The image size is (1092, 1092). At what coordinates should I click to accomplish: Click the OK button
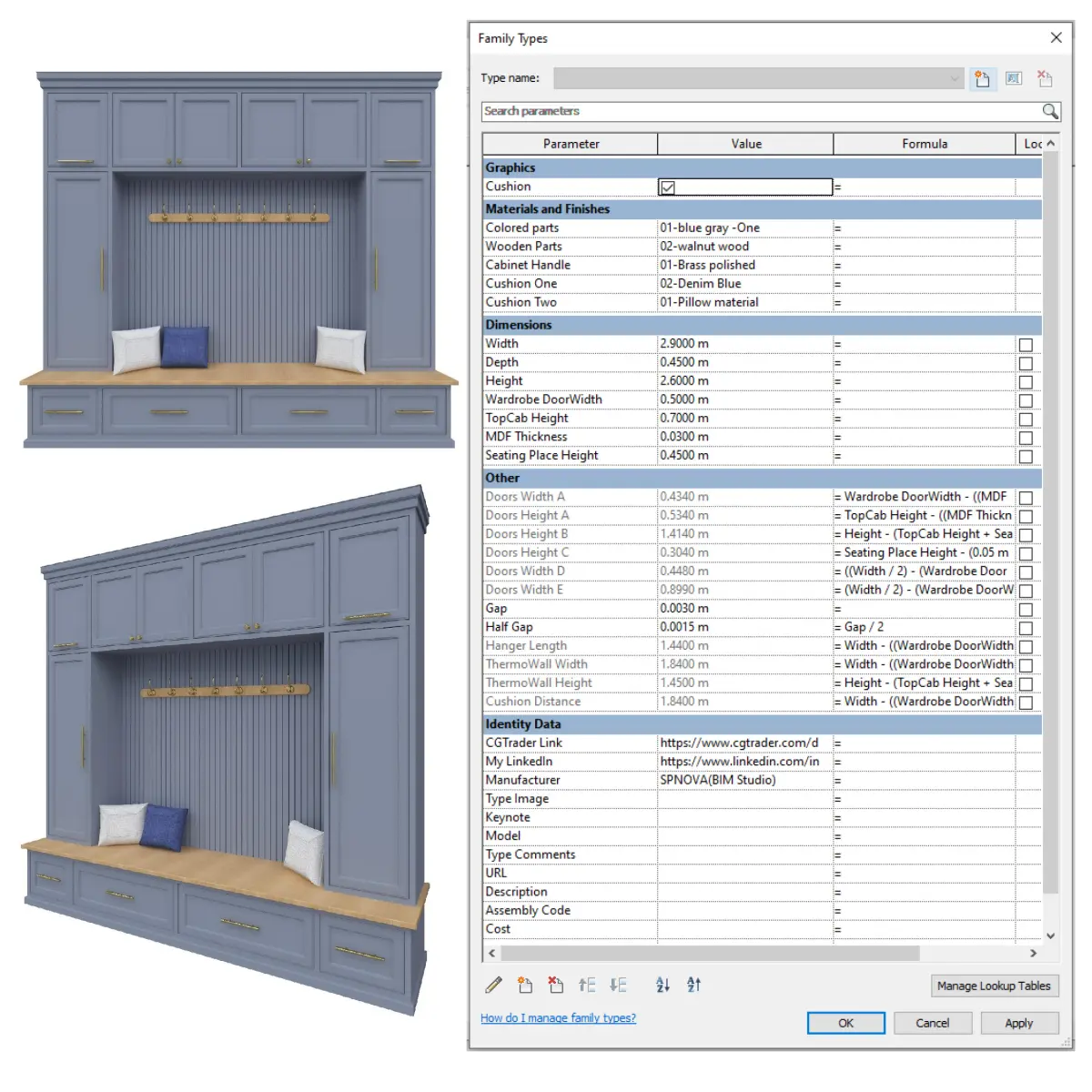point(846,1023)
